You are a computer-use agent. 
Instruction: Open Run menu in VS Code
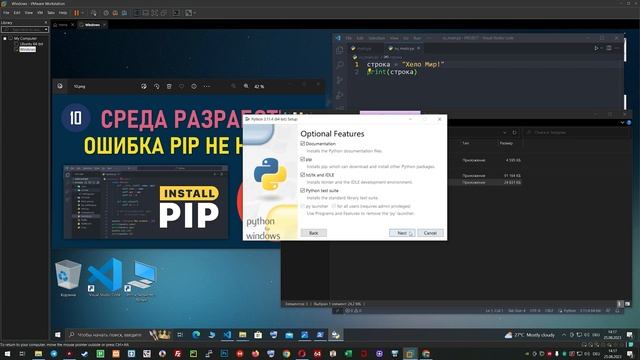pyautogui.click(x=417, y=38)
